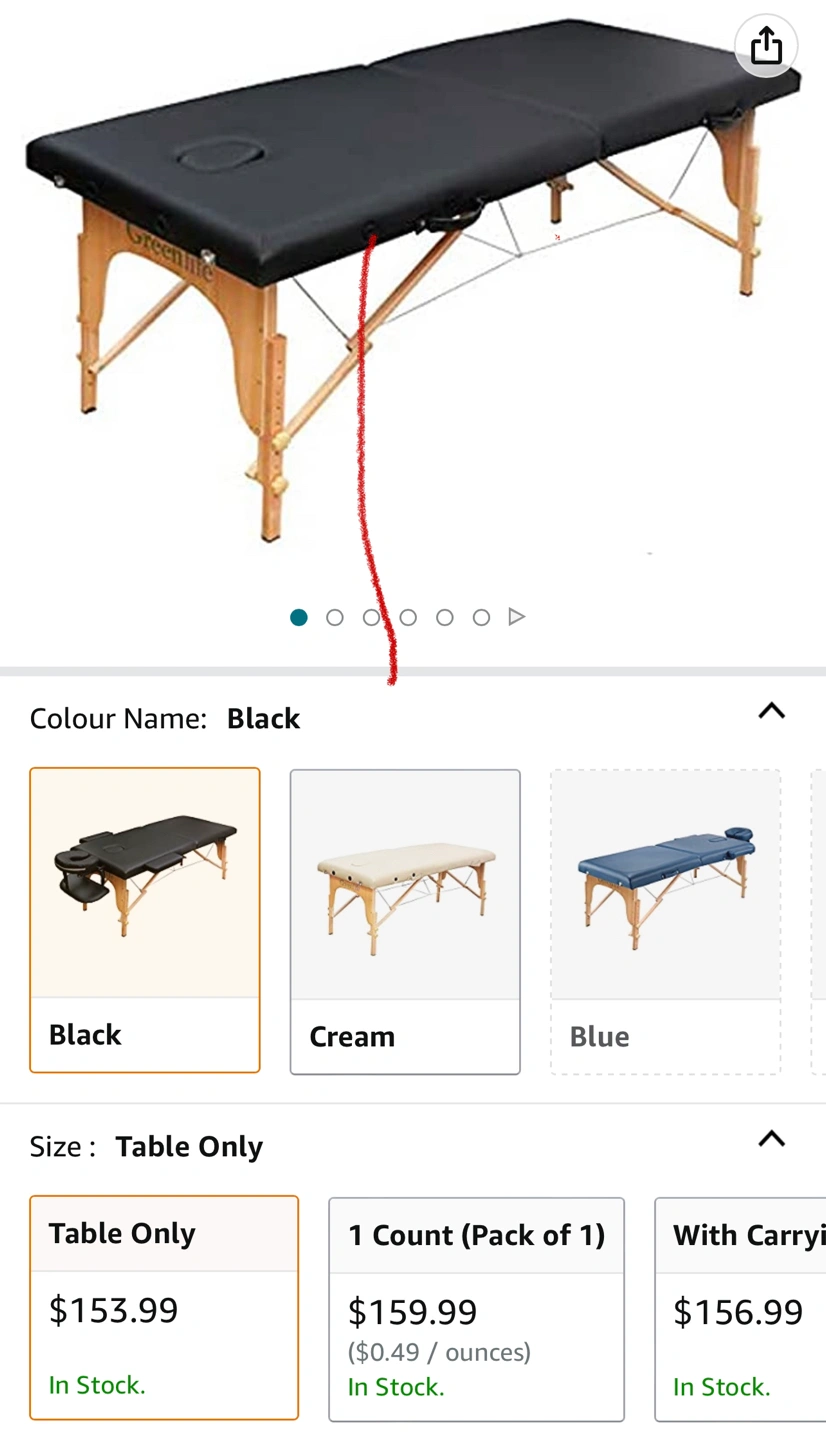Tap the share icon on product image
This screenshot has width=826, height=1440.
766,45
